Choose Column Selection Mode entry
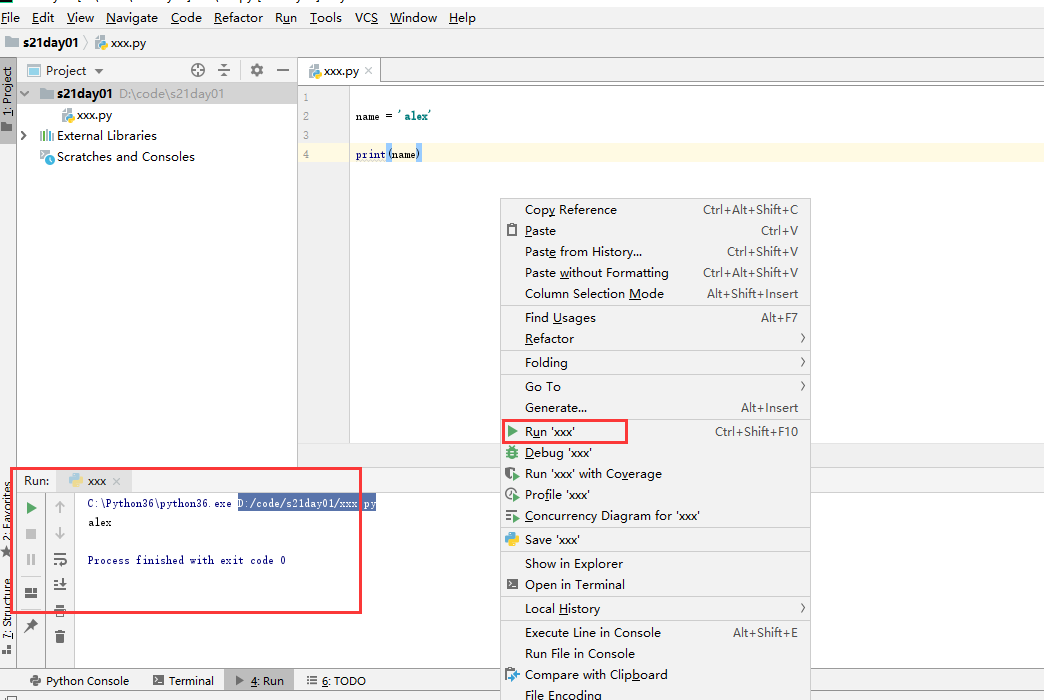 point(655,294)
